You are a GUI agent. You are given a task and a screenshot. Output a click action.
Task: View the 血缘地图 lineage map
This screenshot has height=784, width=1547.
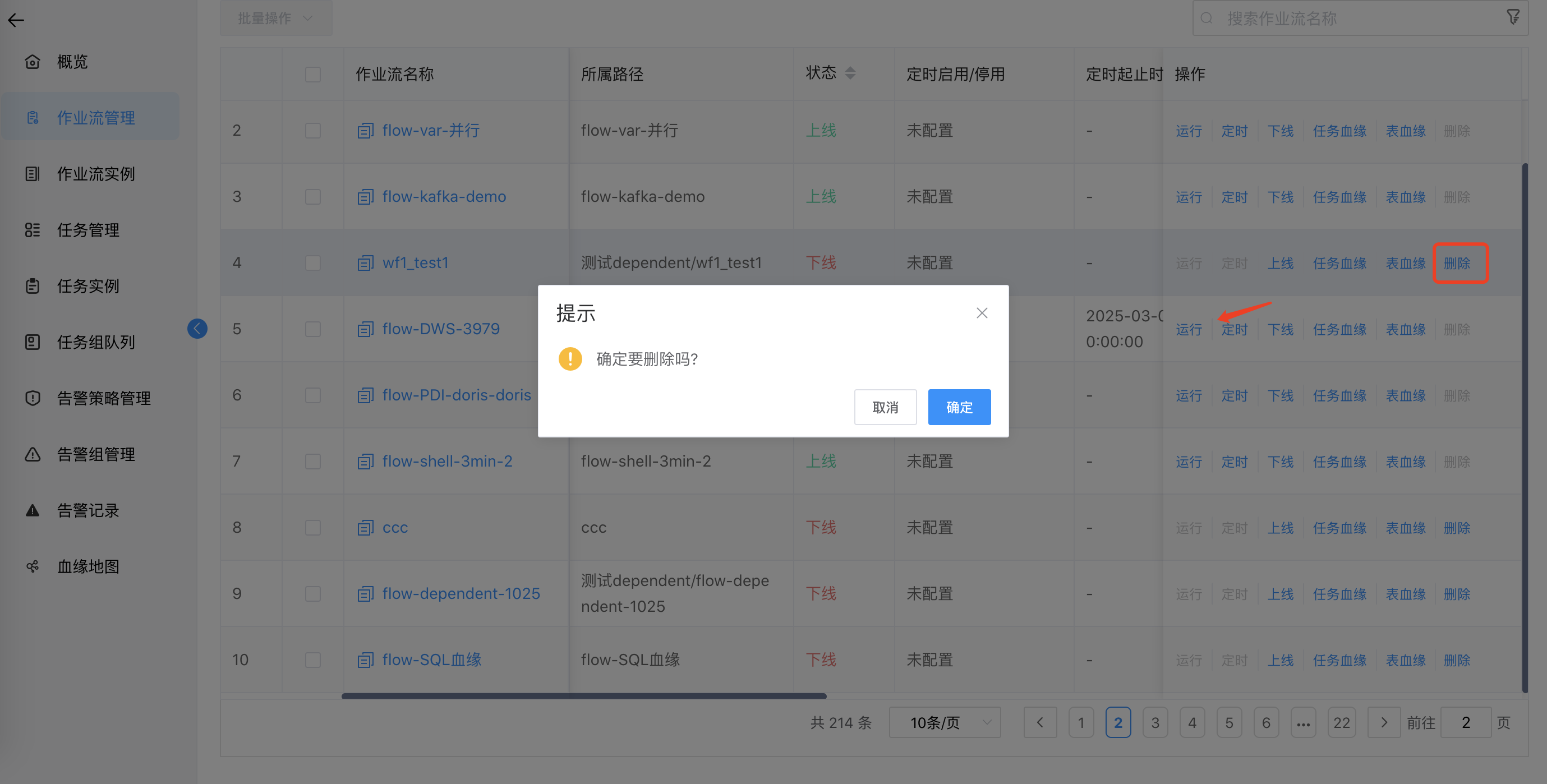point(88,566)
